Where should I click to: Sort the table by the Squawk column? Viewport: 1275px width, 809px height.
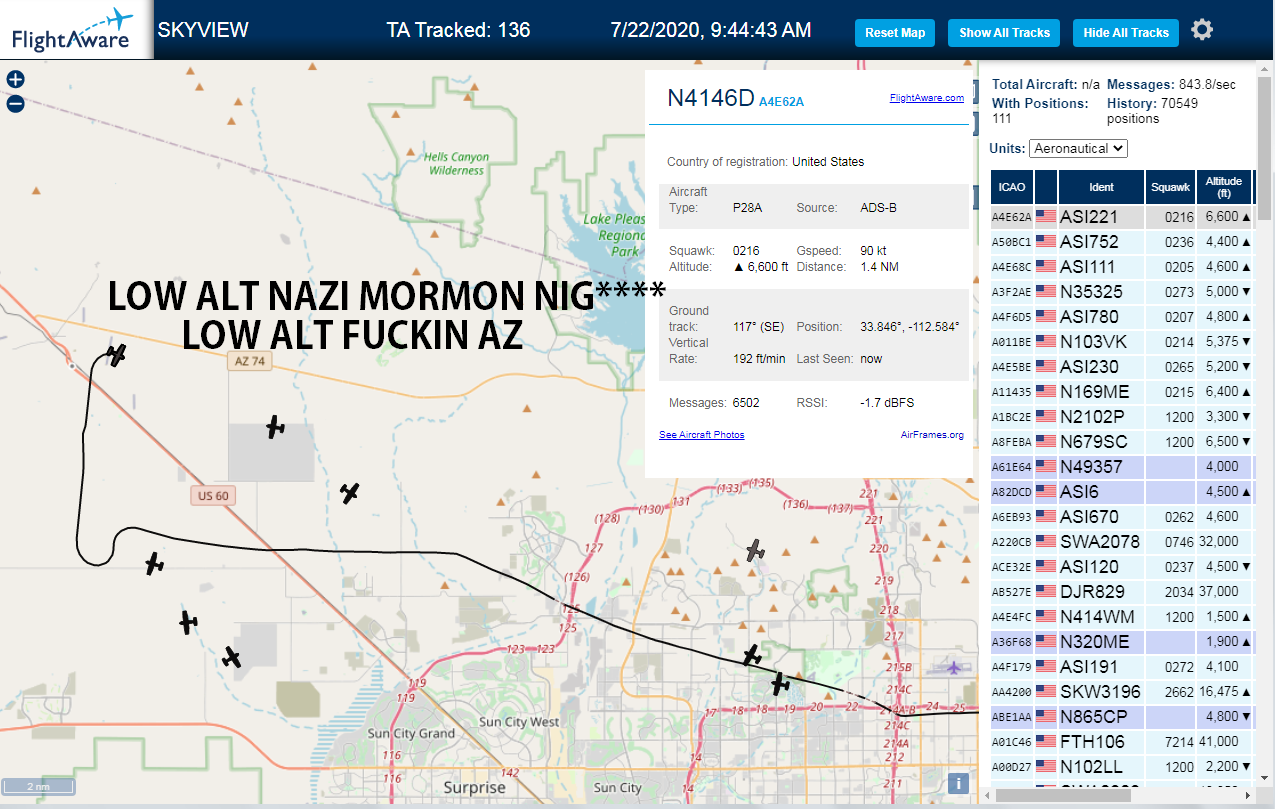coord(1170,187)
